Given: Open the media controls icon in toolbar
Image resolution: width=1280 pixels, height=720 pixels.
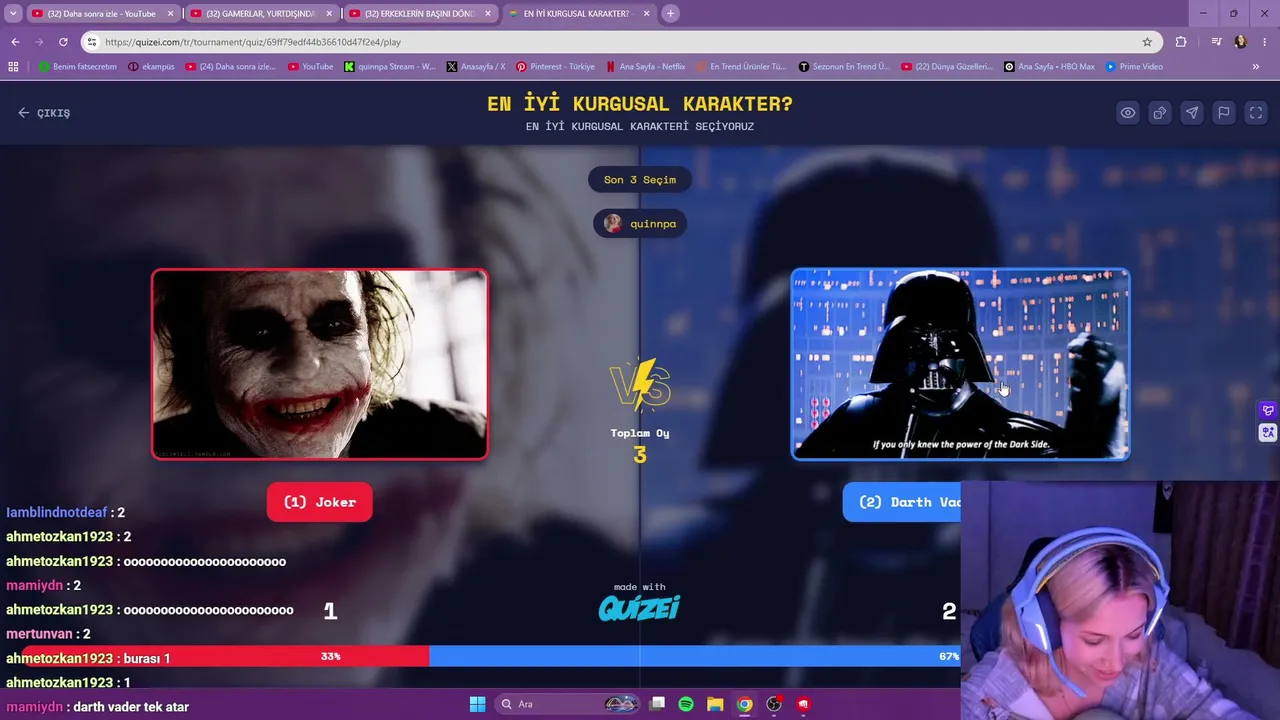Looking at the screenshot, I should point(1216,42).
